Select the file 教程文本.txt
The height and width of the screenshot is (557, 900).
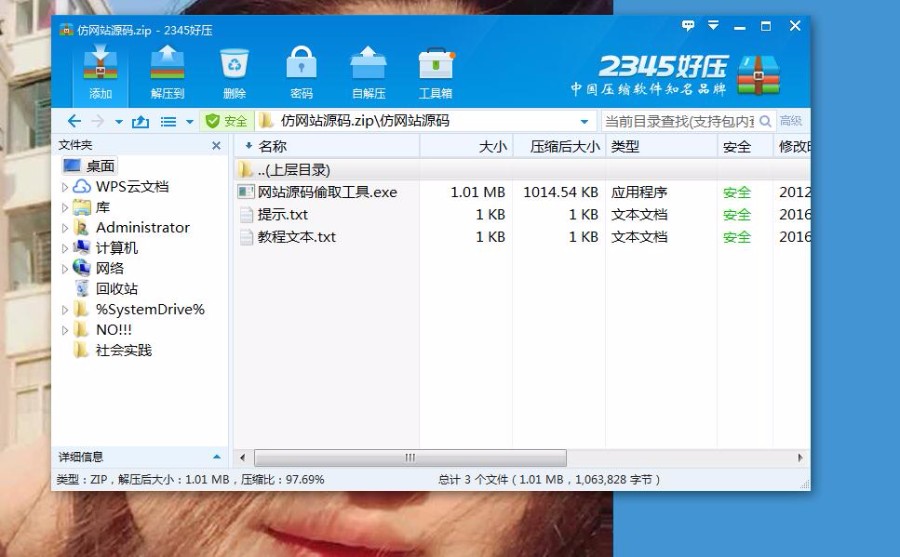[x=297, y=237]
